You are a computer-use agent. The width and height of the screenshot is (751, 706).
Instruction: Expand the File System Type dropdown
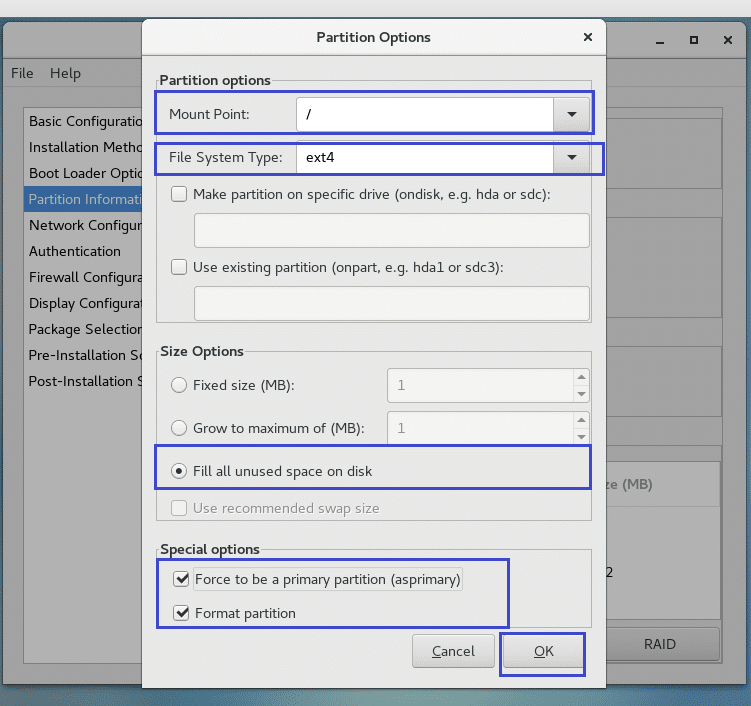click(x=571, y=158)
